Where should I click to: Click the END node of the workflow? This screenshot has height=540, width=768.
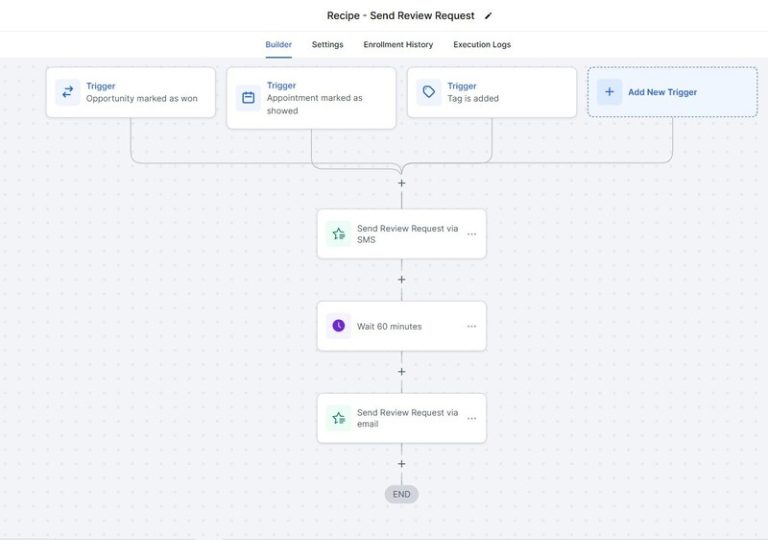pyautogui.click(x=402, y=494)
